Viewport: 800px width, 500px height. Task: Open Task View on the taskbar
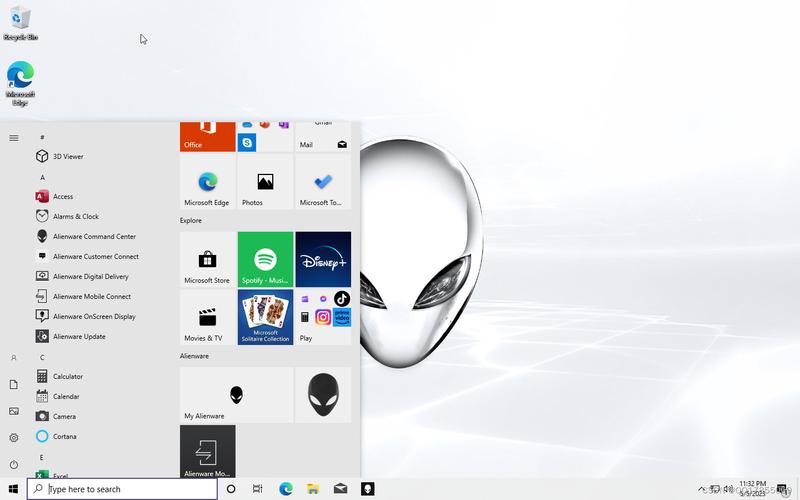tap(258, 489)
